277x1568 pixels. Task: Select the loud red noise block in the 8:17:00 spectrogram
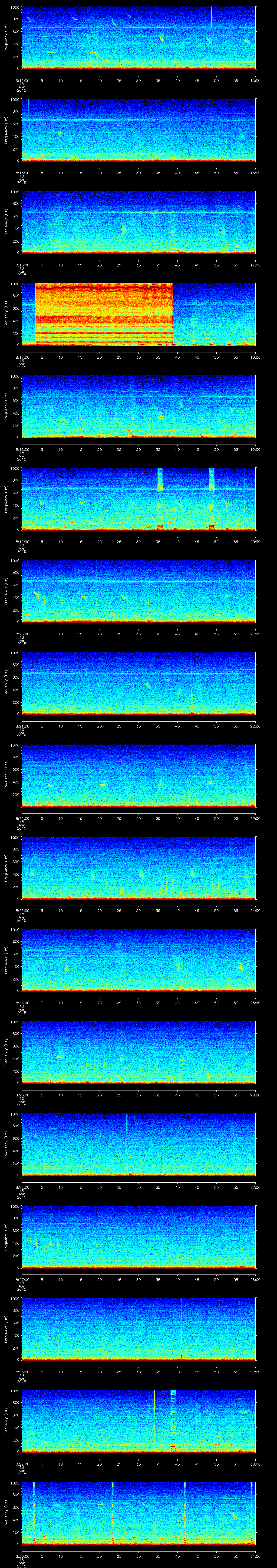[x=104, y=314]
